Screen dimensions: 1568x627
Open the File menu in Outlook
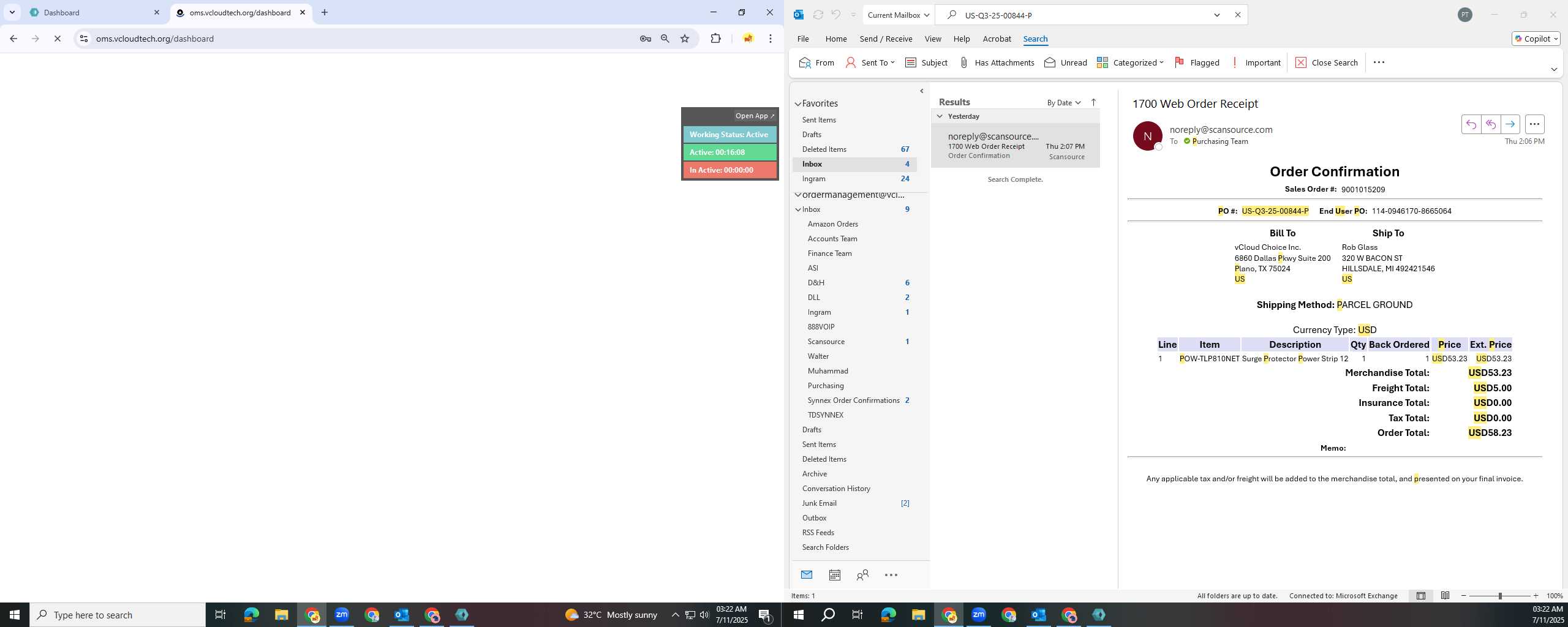click(x=802, y=39)
